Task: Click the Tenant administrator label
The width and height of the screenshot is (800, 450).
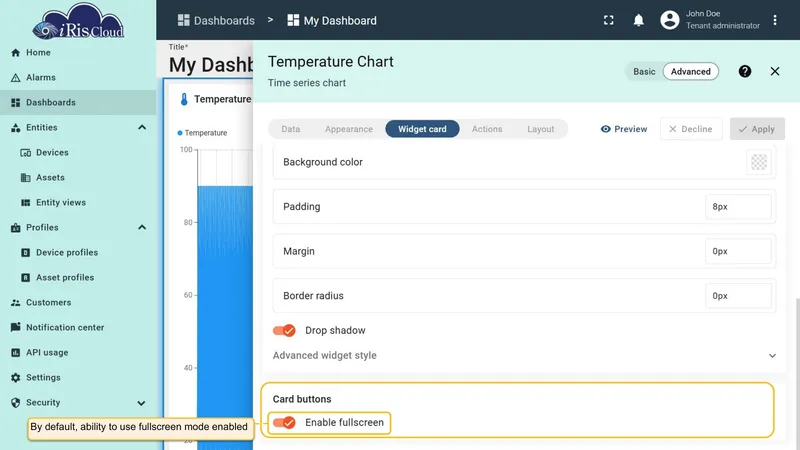Action: pyautogui.click(x=722, y=26)
